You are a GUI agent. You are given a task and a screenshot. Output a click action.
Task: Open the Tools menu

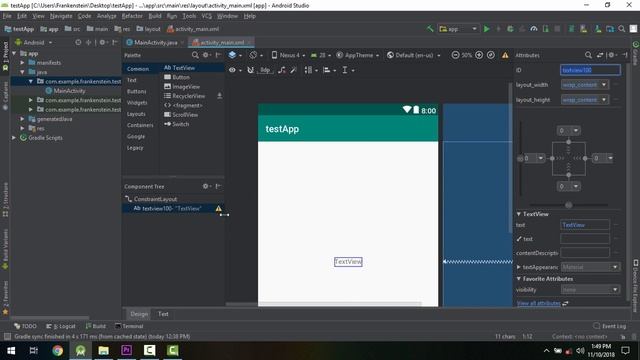coord(189,16)
